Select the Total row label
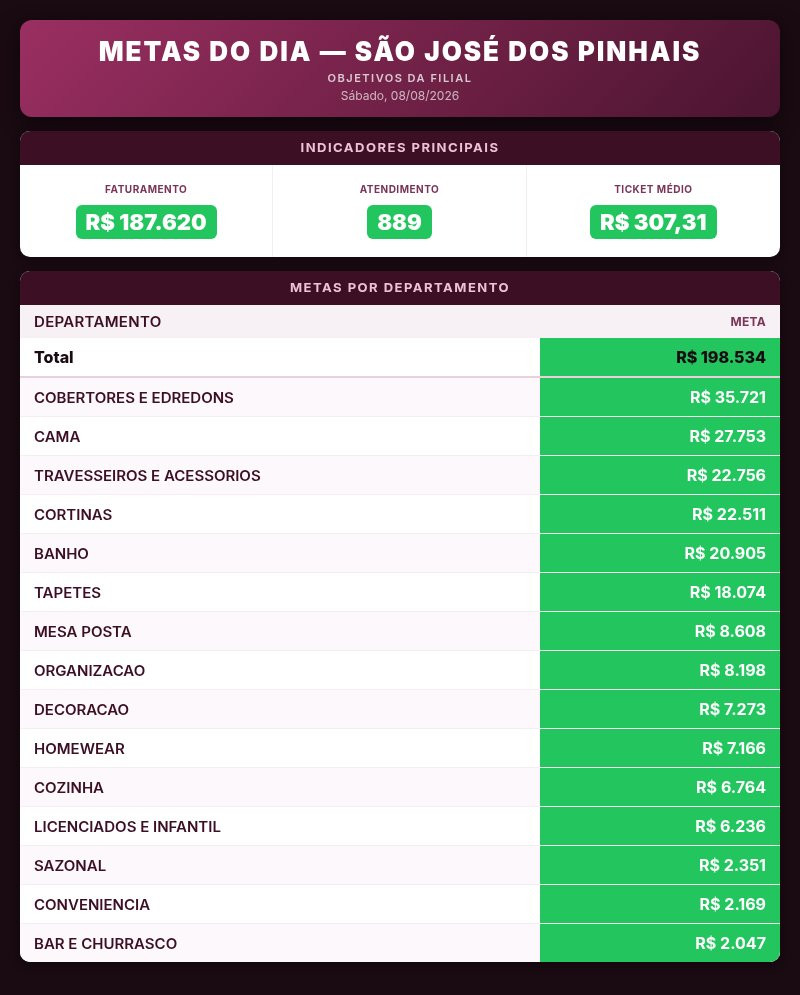 click(x=54, y=357)
